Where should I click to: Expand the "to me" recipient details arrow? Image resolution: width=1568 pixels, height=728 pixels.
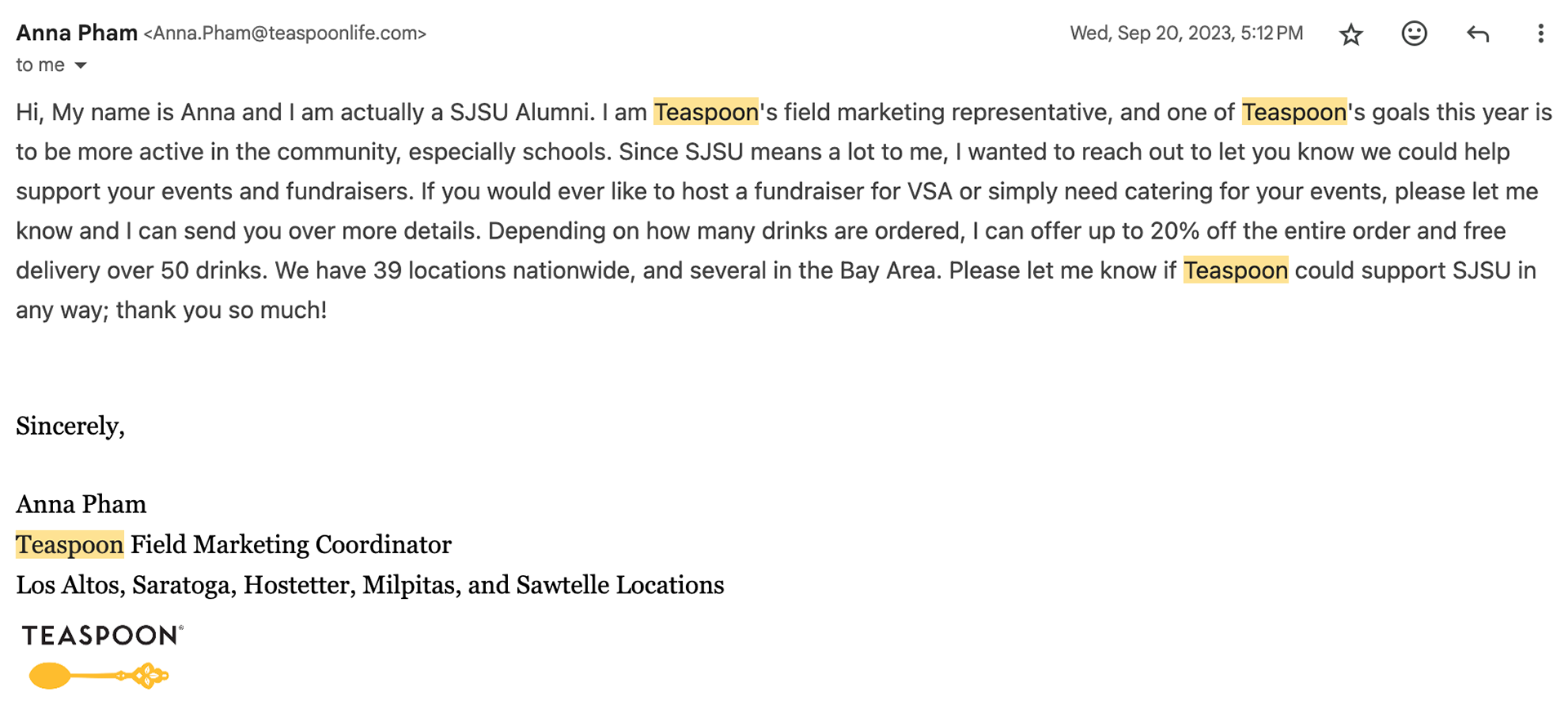(81, 65)
